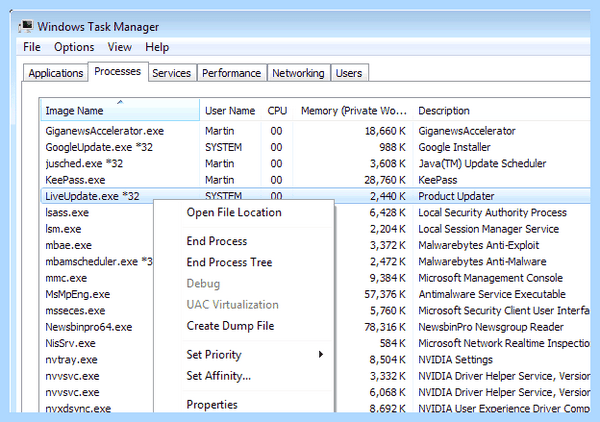
Task: Click the 18,660 K memory value
Action: tap(385, 131)
